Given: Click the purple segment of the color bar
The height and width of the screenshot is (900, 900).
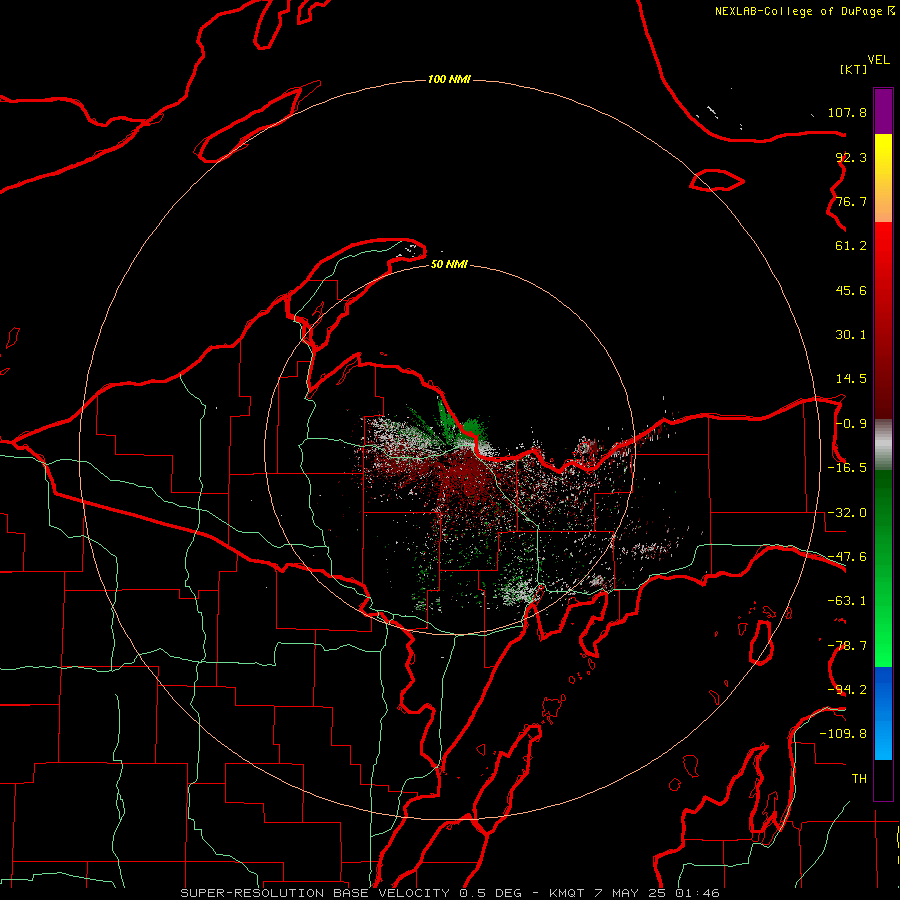Looking at the screenshot, I should [883, 111].
